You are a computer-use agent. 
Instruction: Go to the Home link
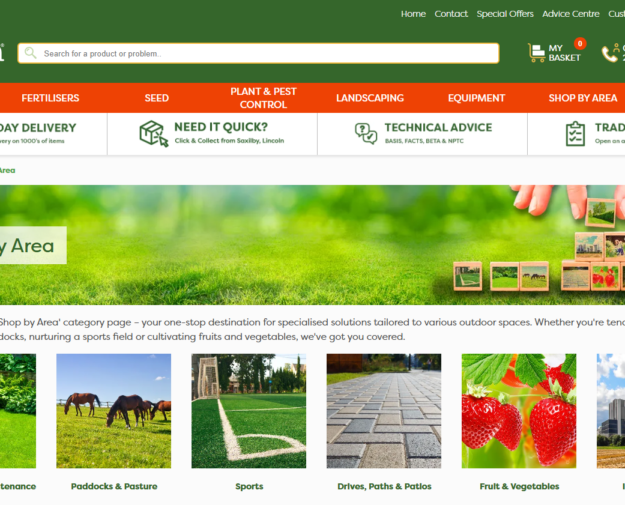click(x=413, y=14)
